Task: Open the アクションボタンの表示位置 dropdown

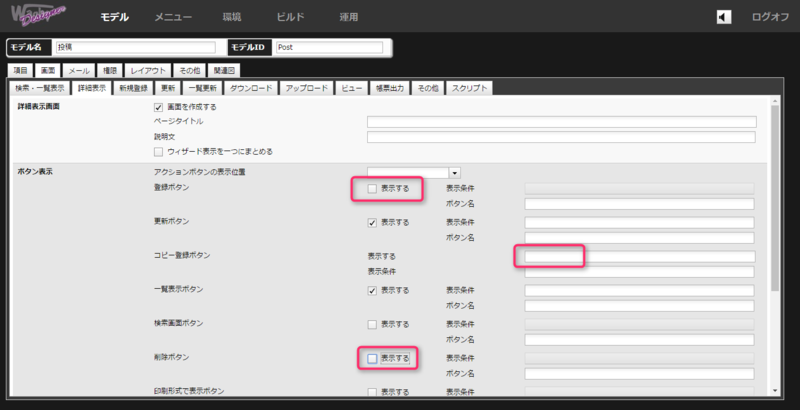Action: [455, 173]
